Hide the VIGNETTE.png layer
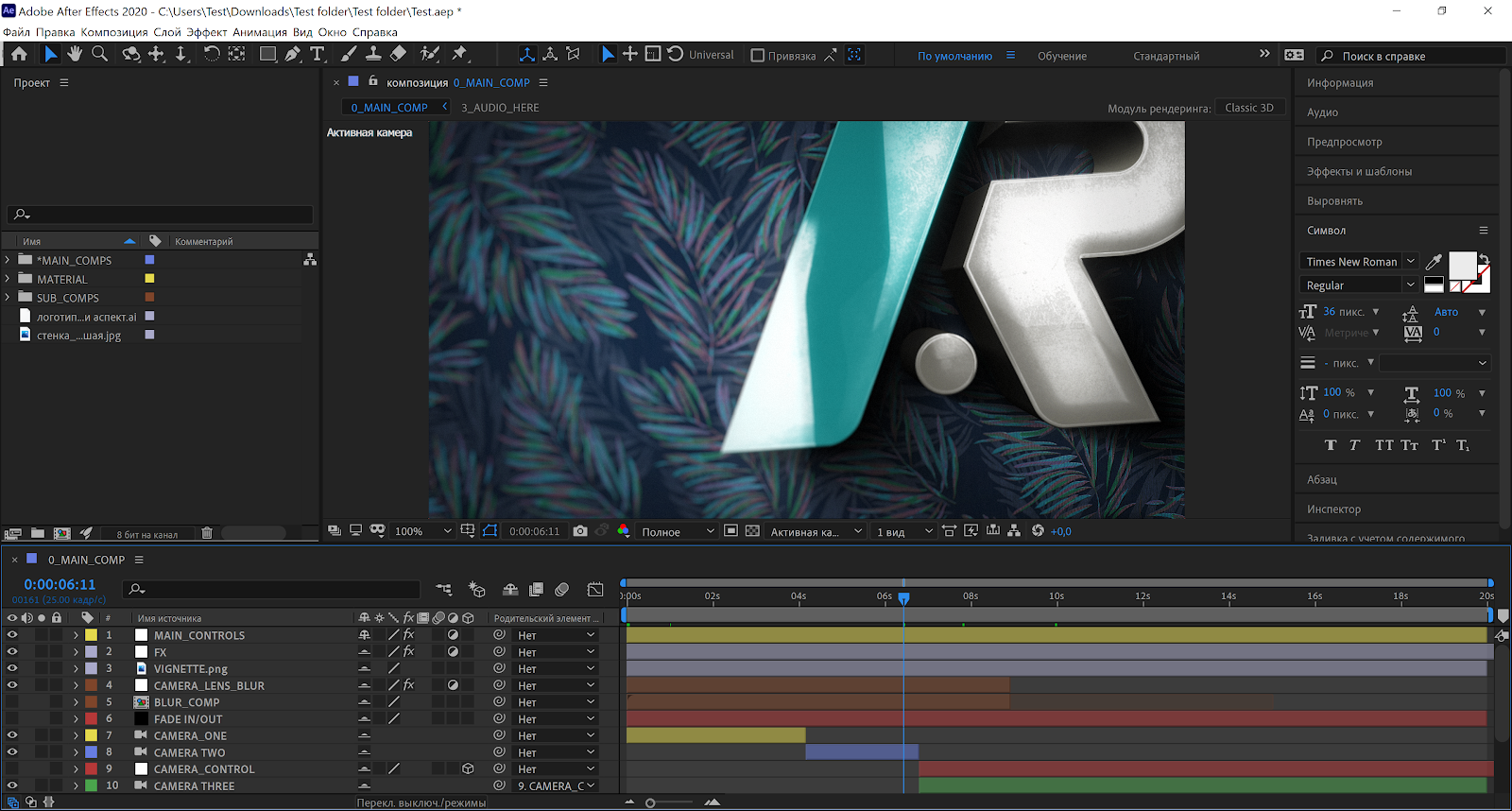The width and height of the screenshot is (1512, 811). tap(12, 668)
